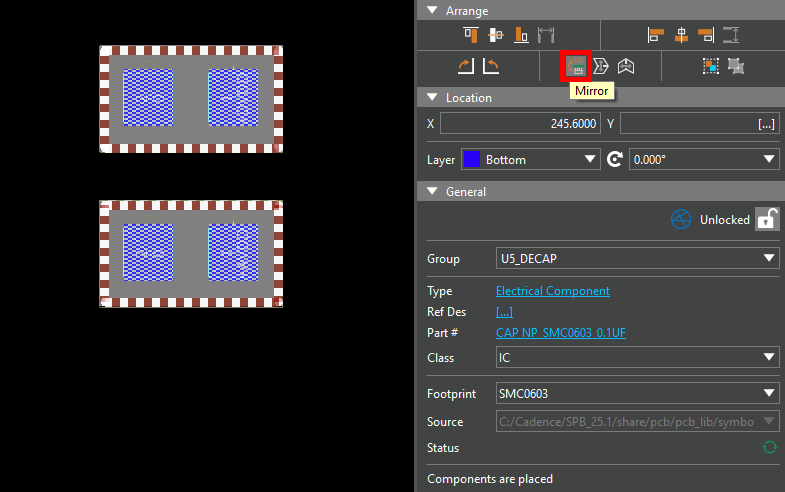Rotate selection counterclockwise

coord(491,66)
